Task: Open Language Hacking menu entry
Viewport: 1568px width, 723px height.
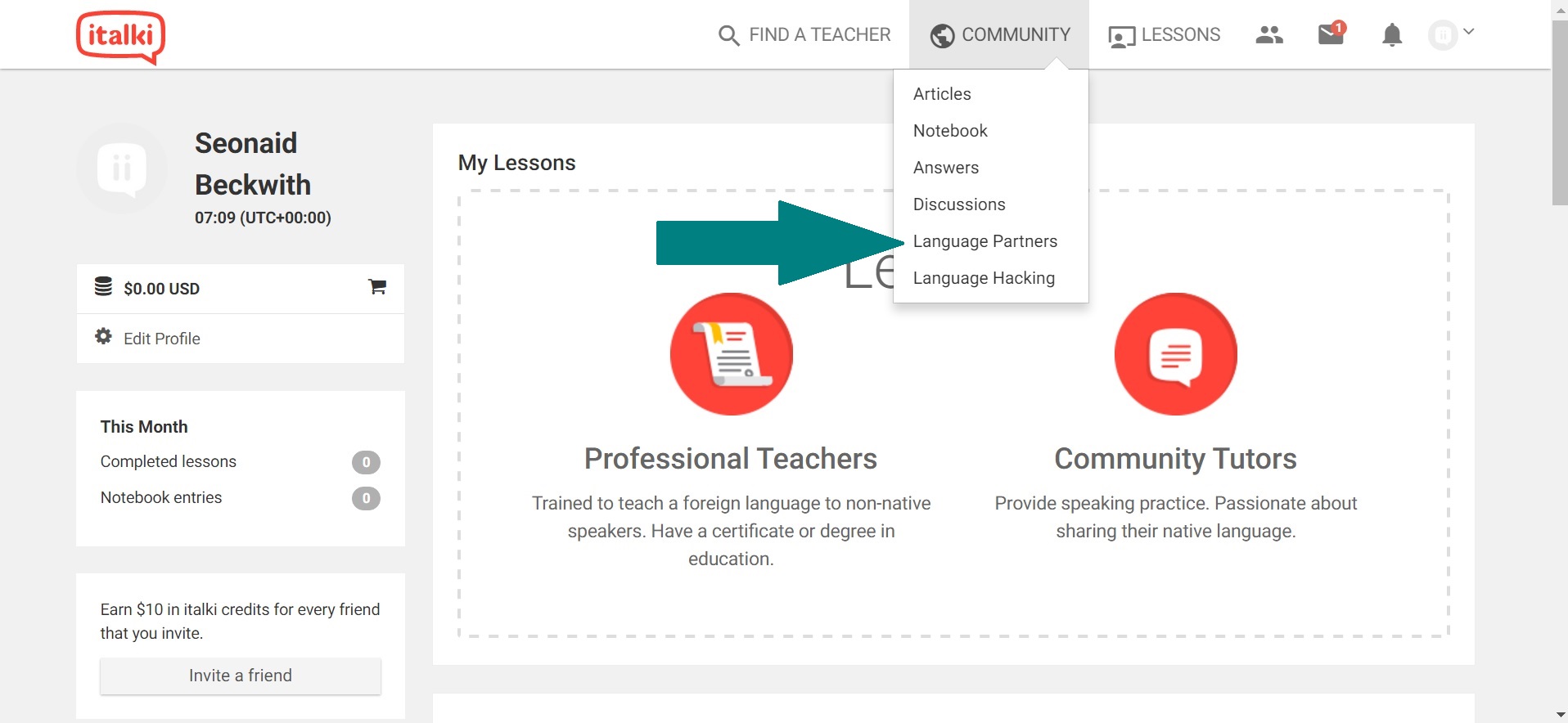Action: 984,278
